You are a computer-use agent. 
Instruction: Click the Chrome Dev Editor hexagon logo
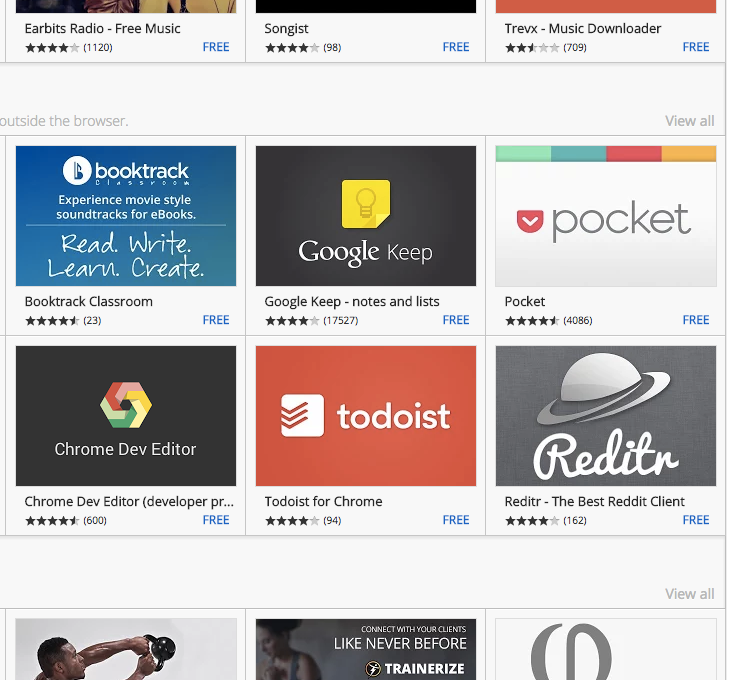tap(126, 405)
